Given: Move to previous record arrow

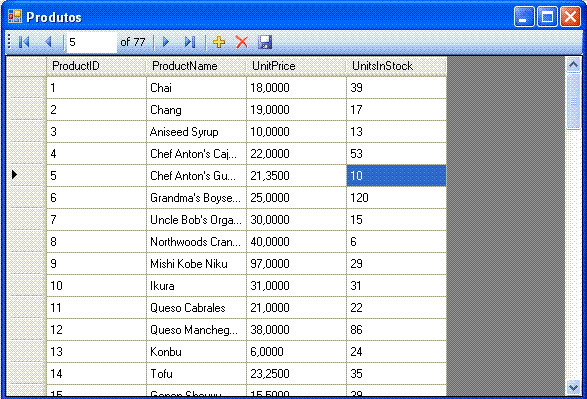Looking at the screenshot, I should (x=48, y=42).
